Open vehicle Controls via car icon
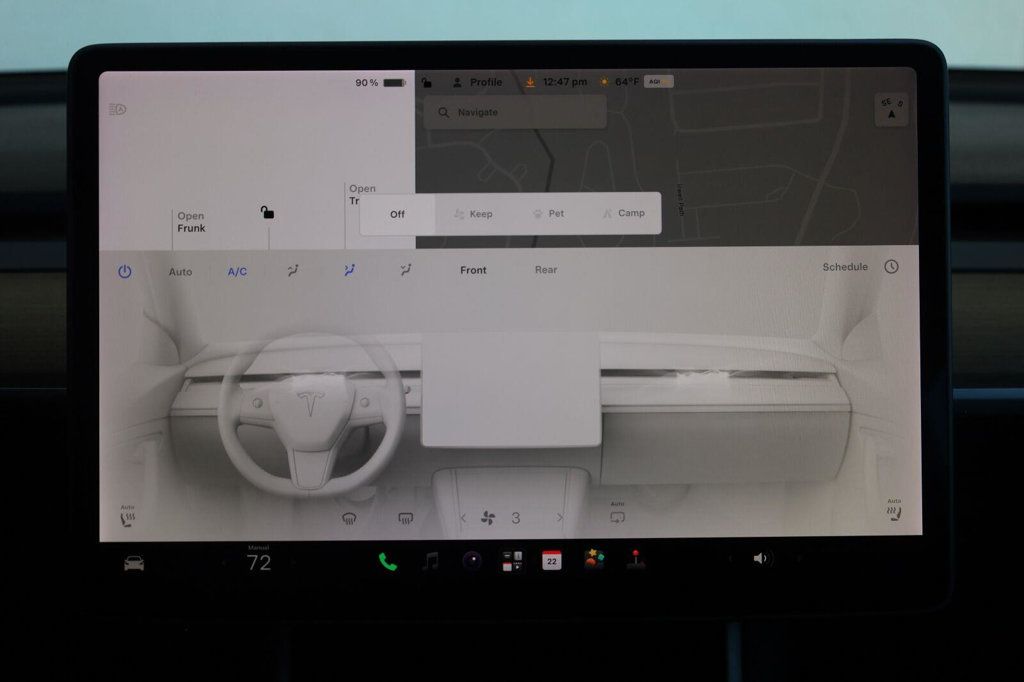1024x682 pixels. pos(134,563)
